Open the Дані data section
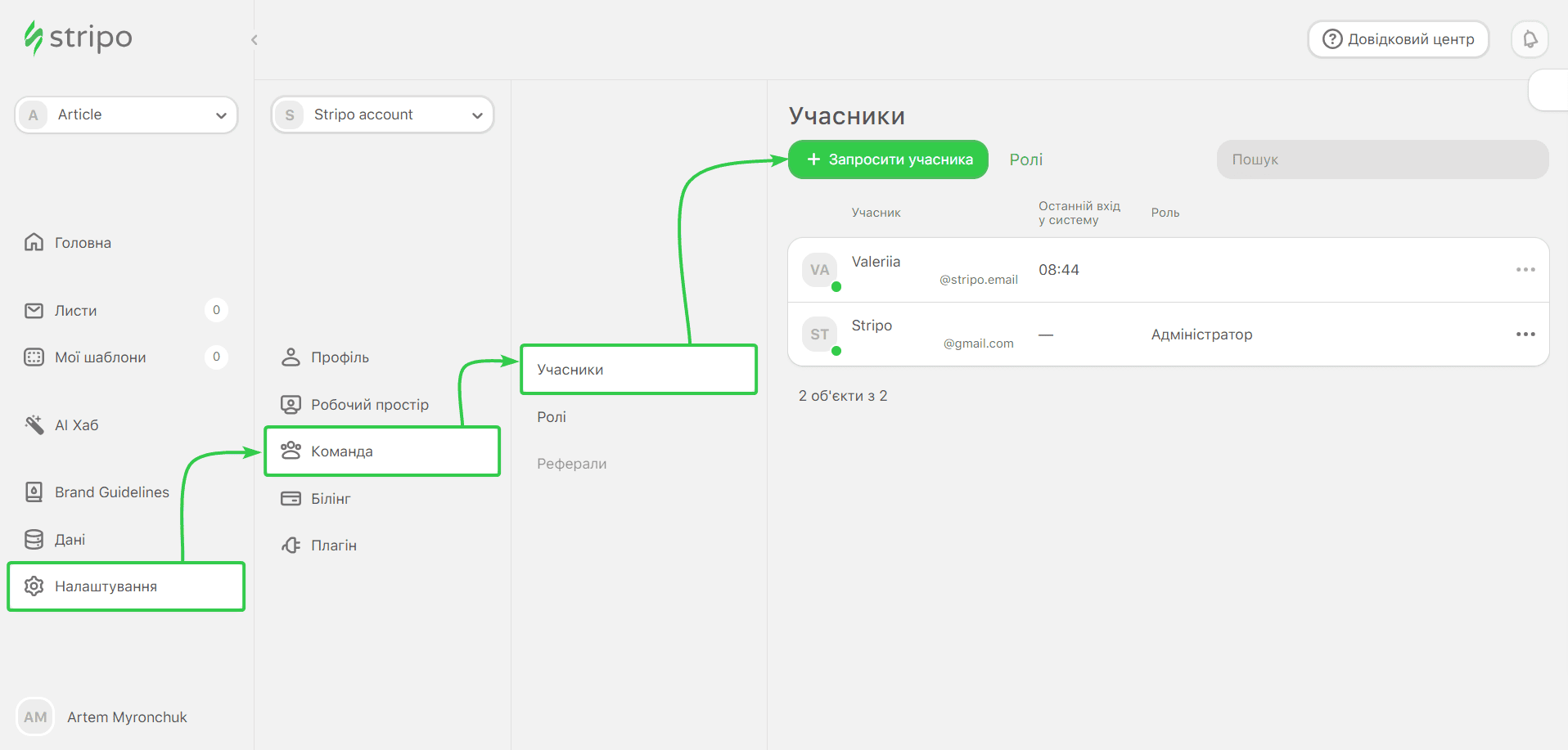Image resolution: width=1568 pixels, height=750 pixels. point(70,540)
